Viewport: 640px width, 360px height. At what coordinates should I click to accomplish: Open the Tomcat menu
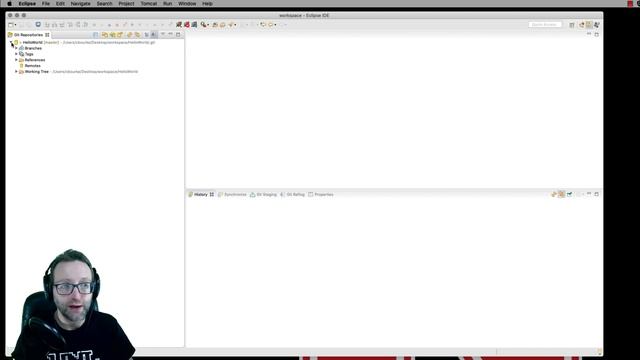[x=149, y=4]
